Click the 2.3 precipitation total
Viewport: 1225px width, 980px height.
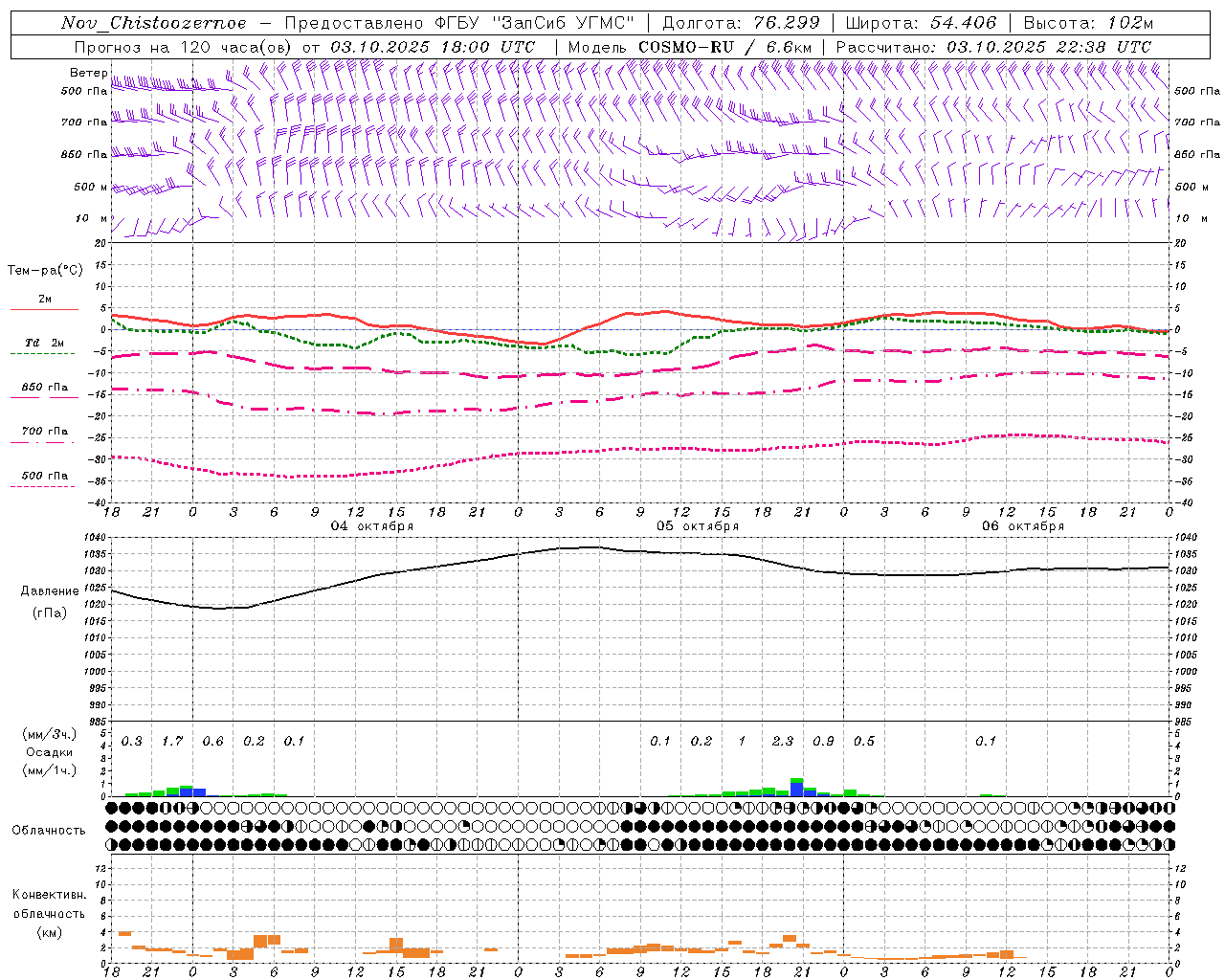pyautogui.click(x=783, y=742)
